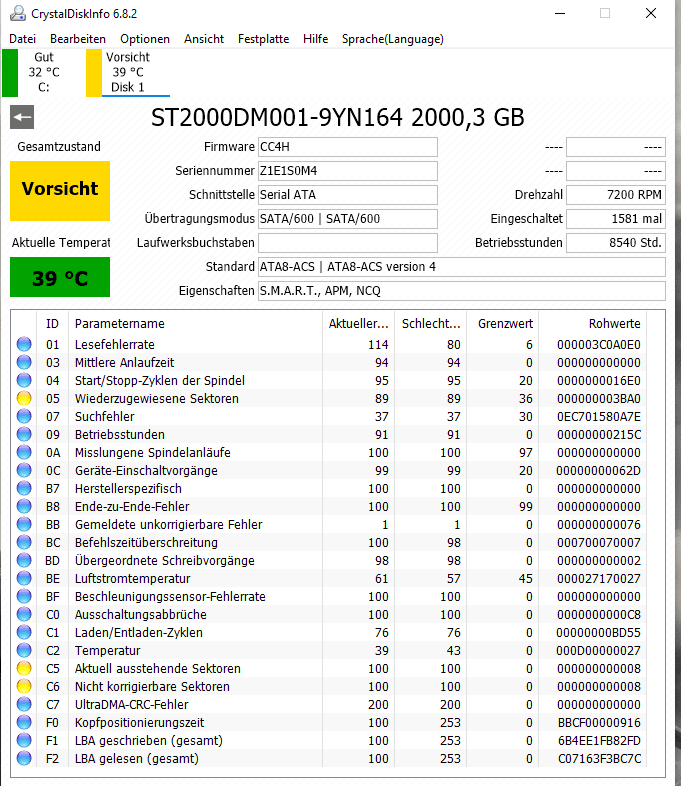Open the Optionen menu
Viewport: 681px width, 786px height.
click(145, 39)
